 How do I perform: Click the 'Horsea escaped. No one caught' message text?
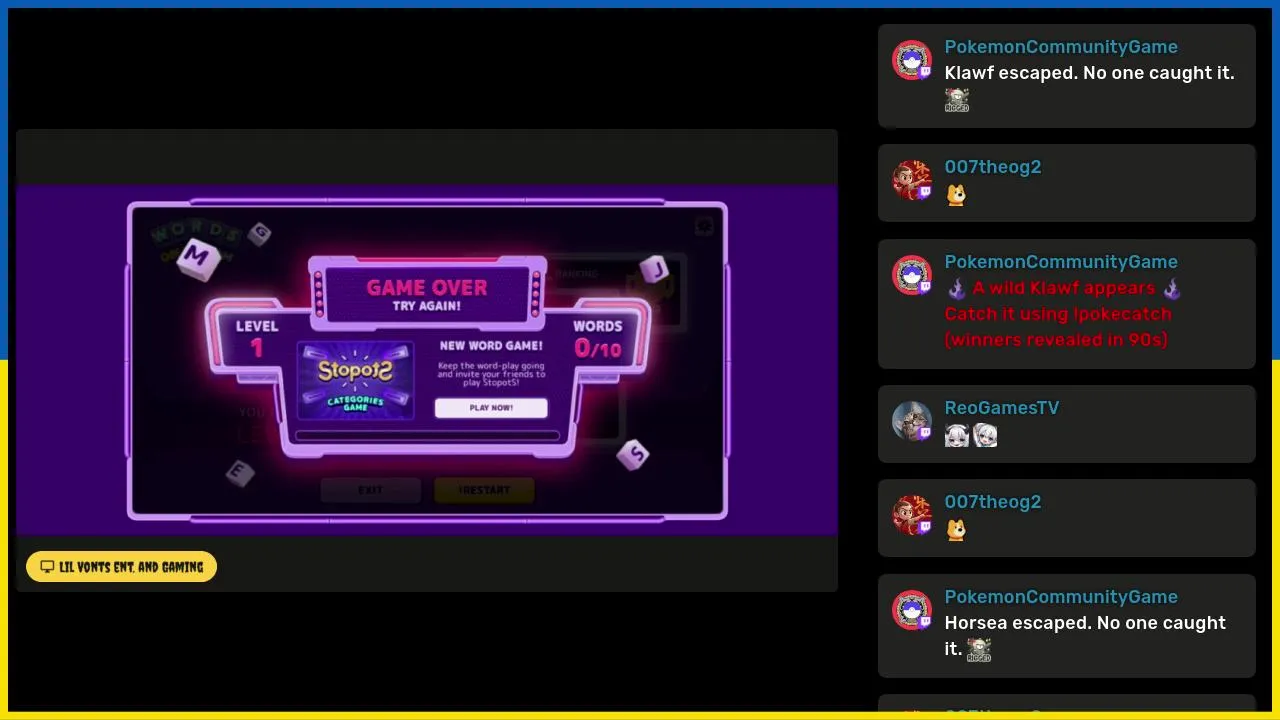[x=1085, y=623]
